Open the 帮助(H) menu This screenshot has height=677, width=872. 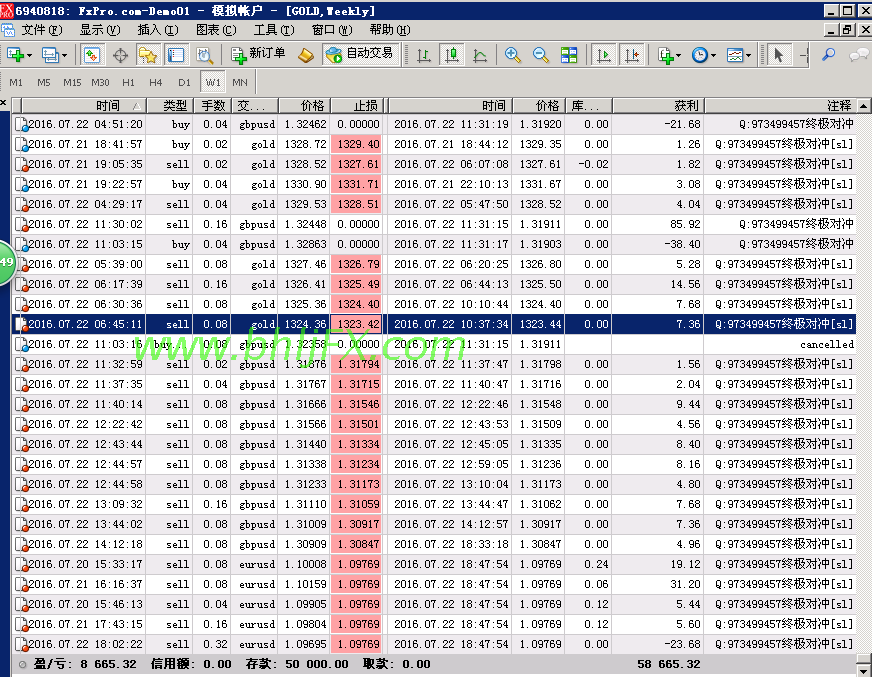[x=390, y=29]
